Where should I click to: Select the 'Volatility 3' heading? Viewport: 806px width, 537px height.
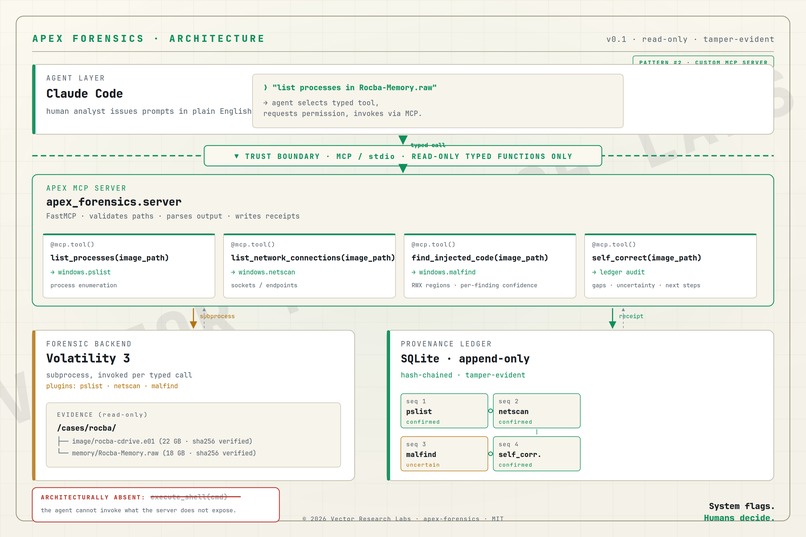tap(88, 358)
